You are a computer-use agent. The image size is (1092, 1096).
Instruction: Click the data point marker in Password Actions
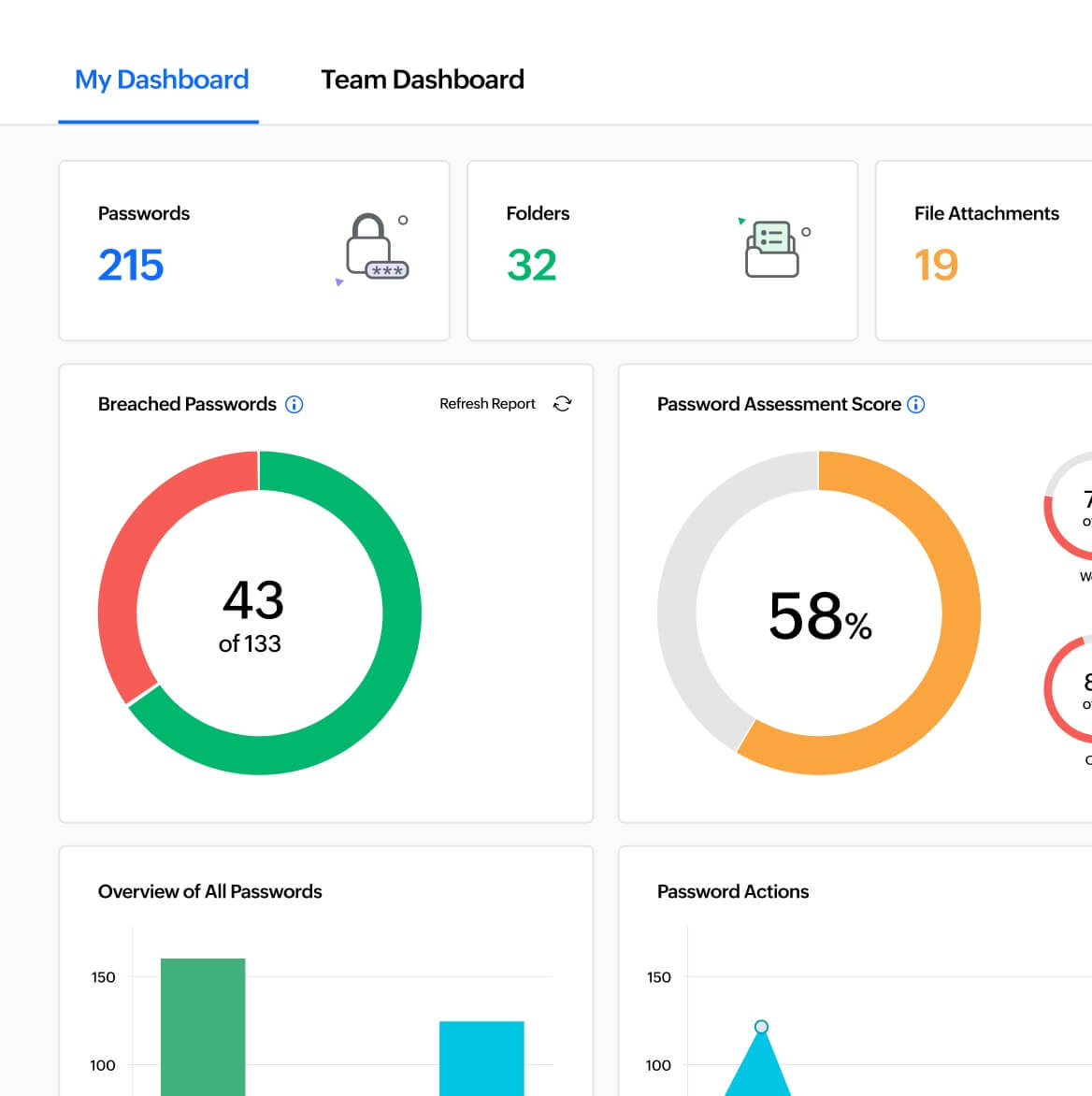[761, 1027]
